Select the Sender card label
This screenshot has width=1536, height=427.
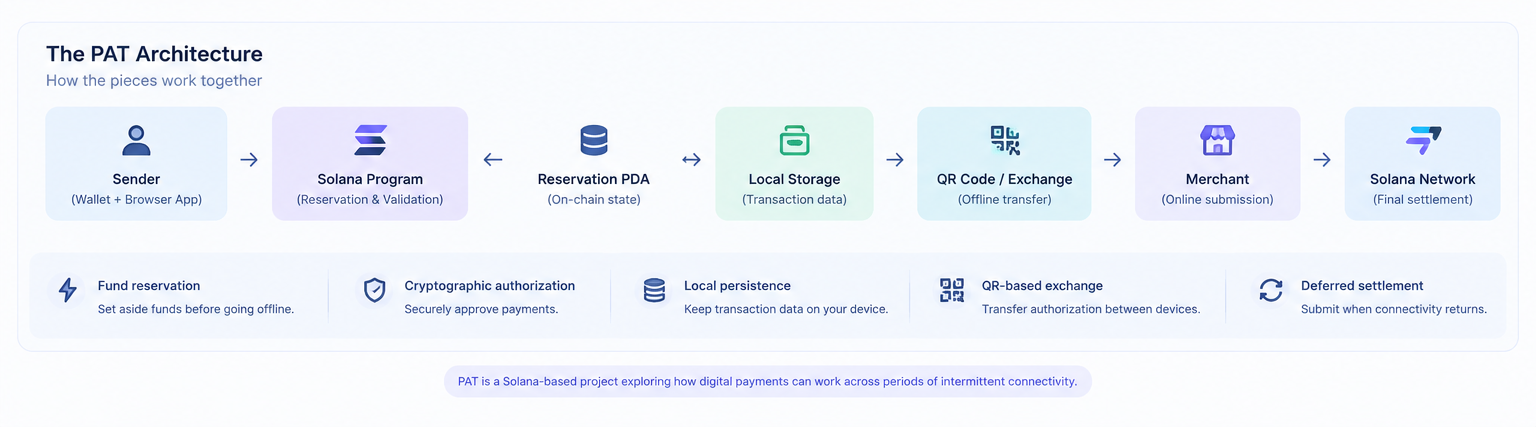point(136,179)
